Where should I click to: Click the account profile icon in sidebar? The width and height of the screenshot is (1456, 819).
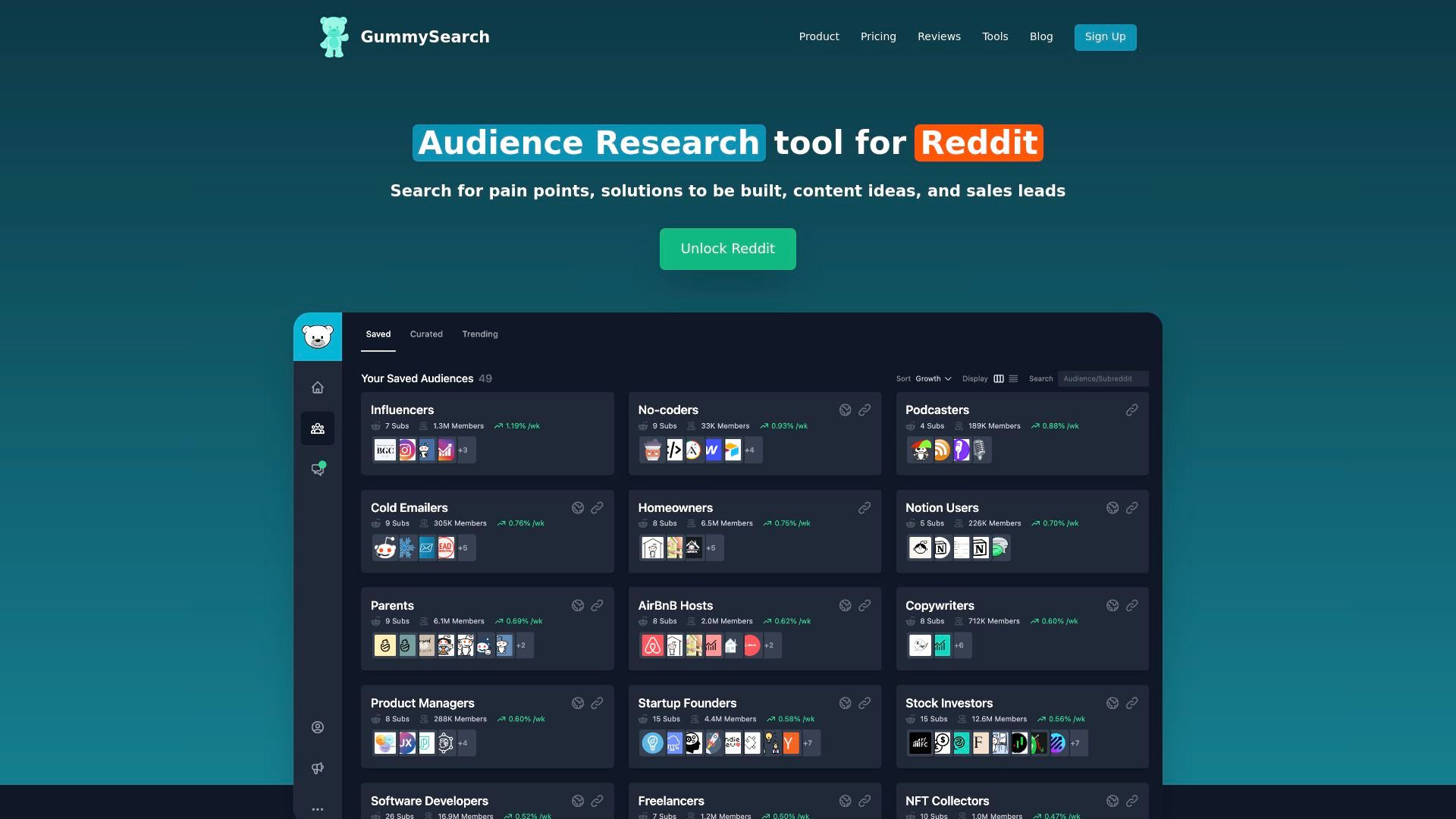pos(318,727)
